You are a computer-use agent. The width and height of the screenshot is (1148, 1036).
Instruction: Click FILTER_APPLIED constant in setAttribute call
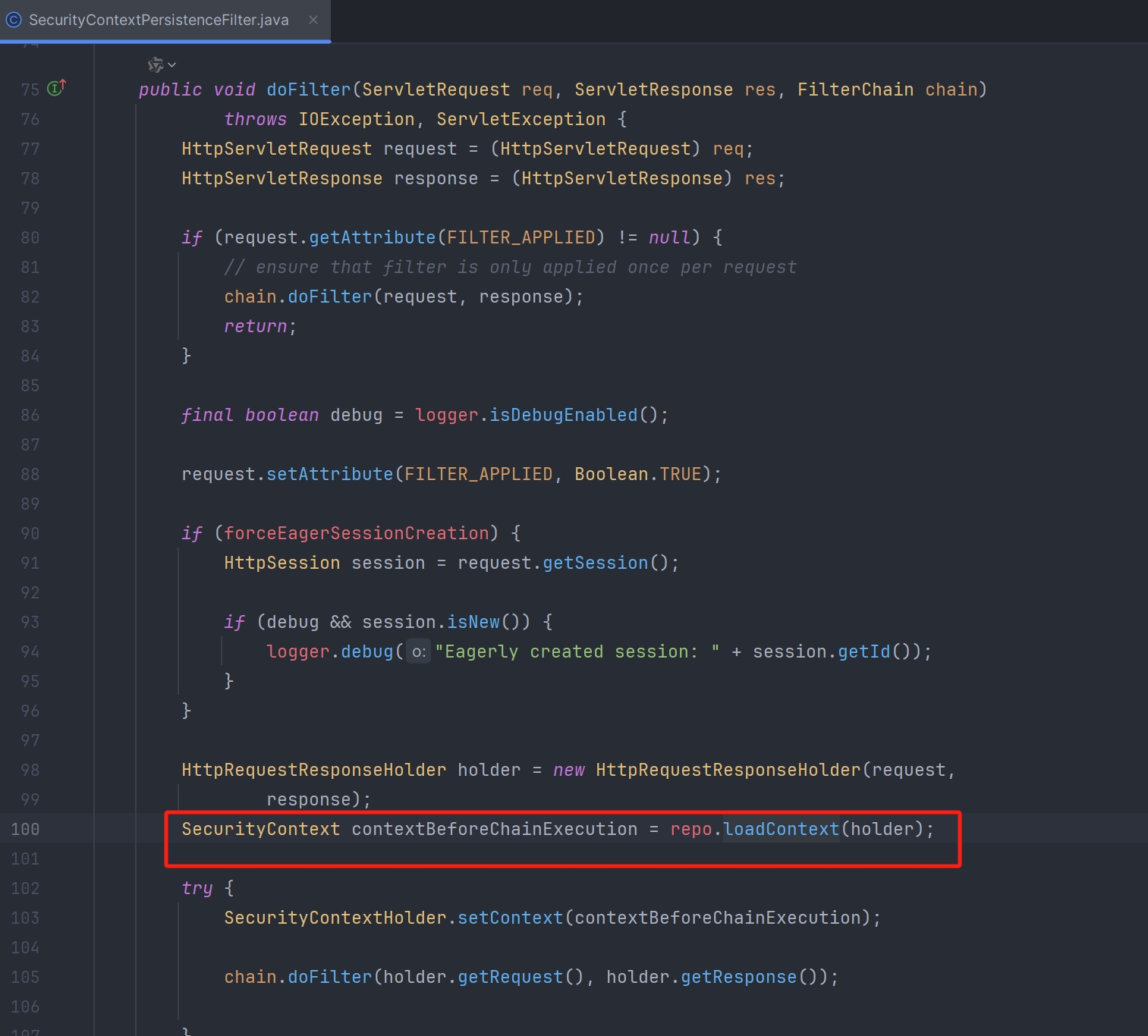pyautogui.click(x=478, y=474)
